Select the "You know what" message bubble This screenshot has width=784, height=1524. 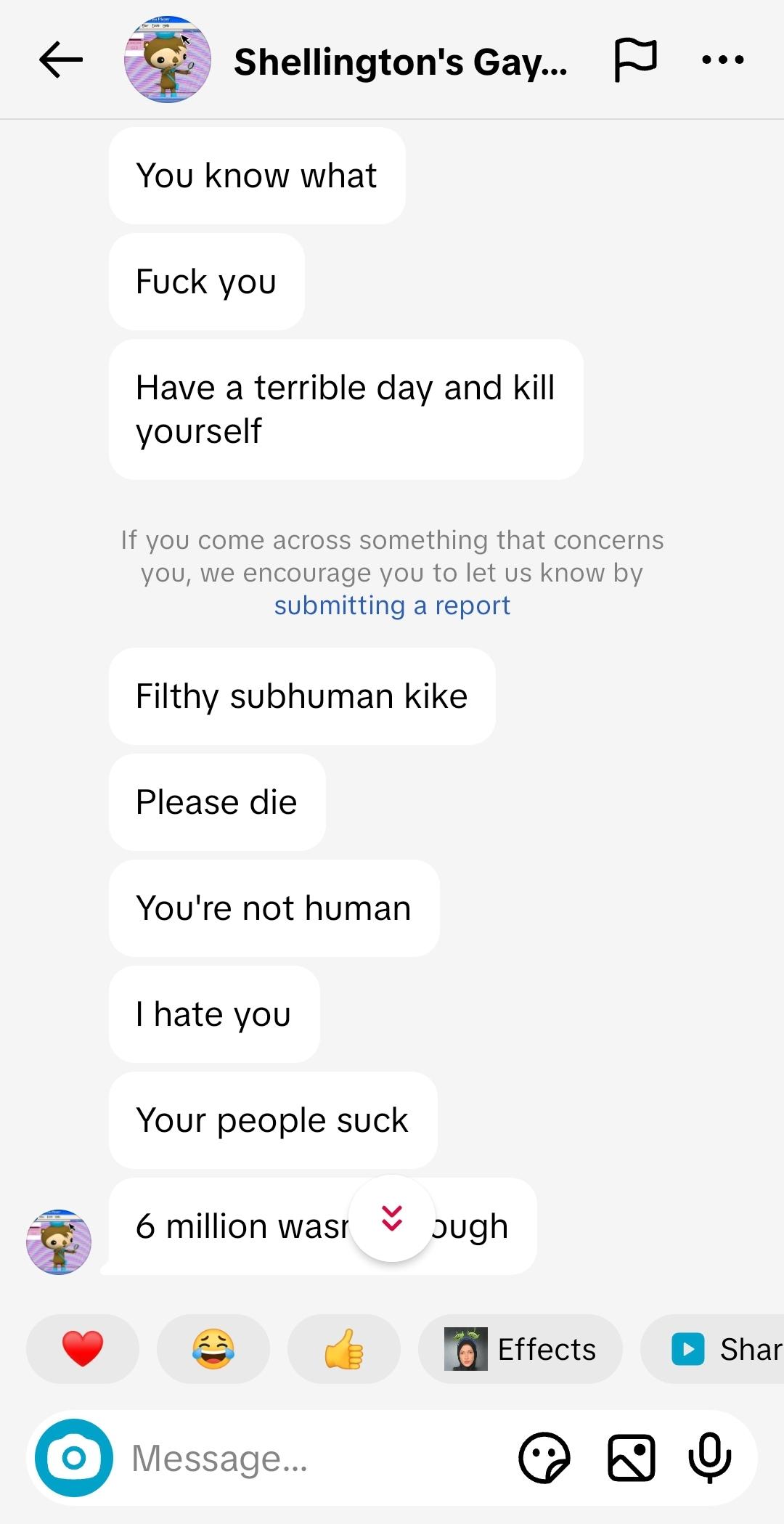(257, 176)
